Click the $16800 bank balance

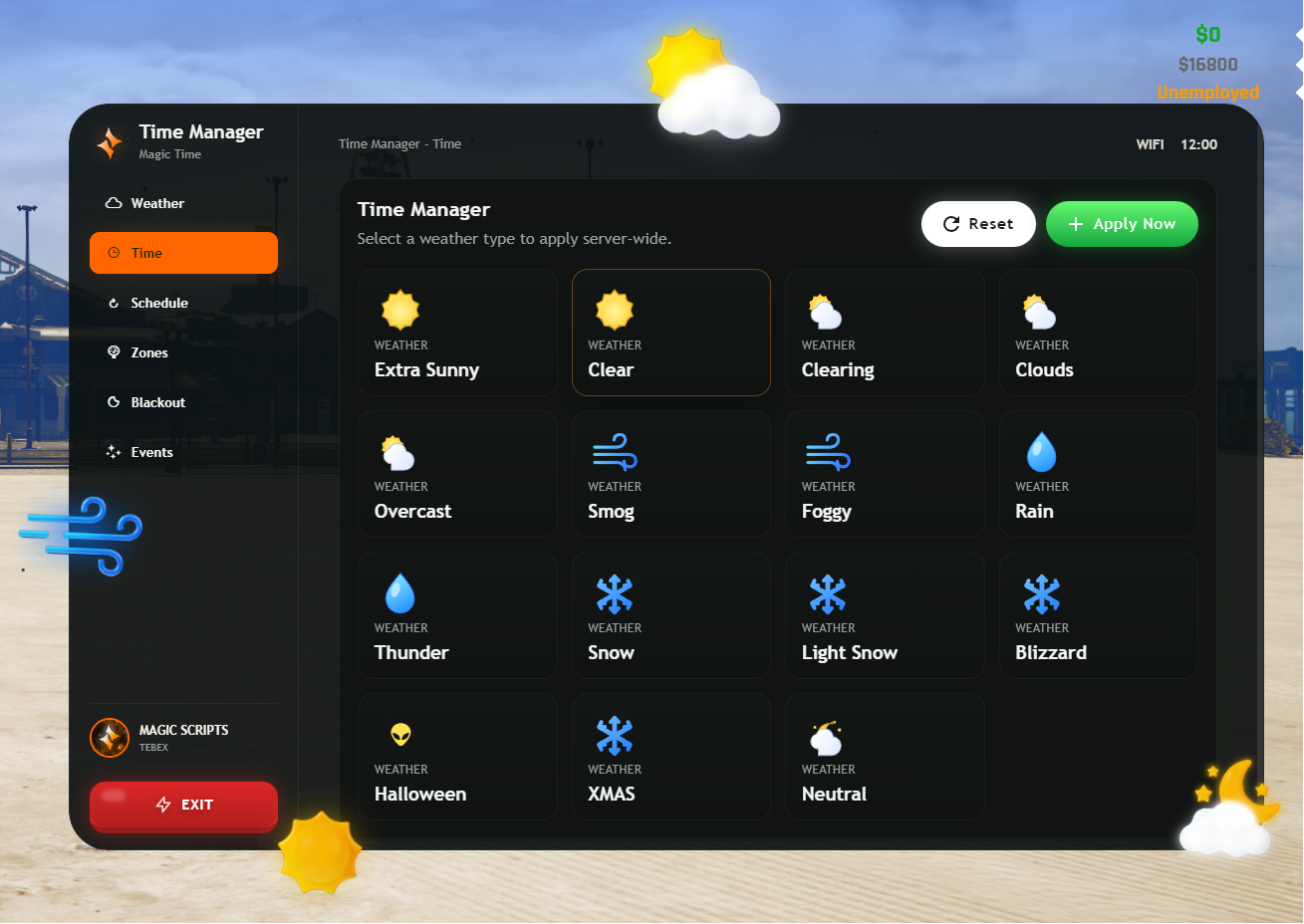pos(1208,65)
